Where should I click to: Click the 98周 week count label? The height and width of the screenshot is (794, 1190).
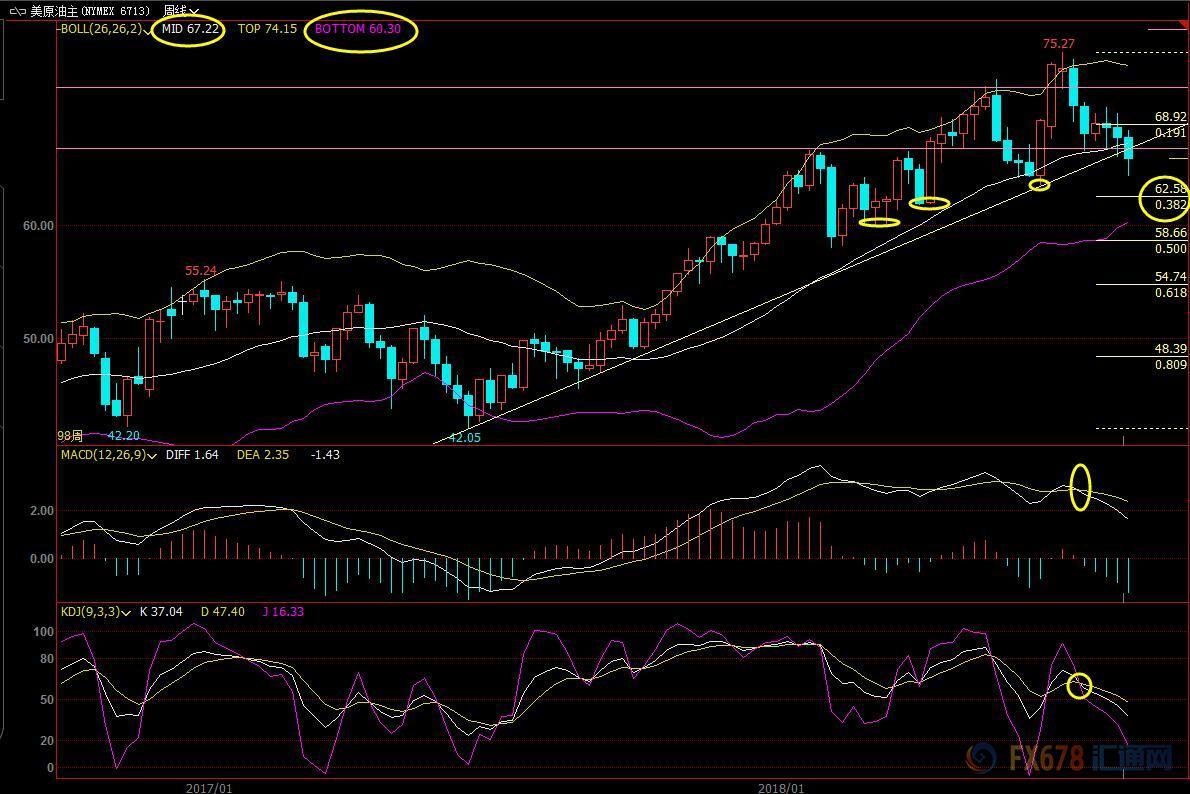(70, 436)
